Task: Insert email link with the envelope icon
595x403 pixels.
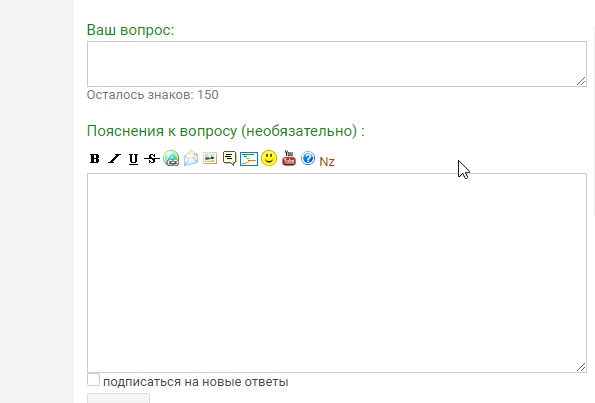Action: coord(191,158)
